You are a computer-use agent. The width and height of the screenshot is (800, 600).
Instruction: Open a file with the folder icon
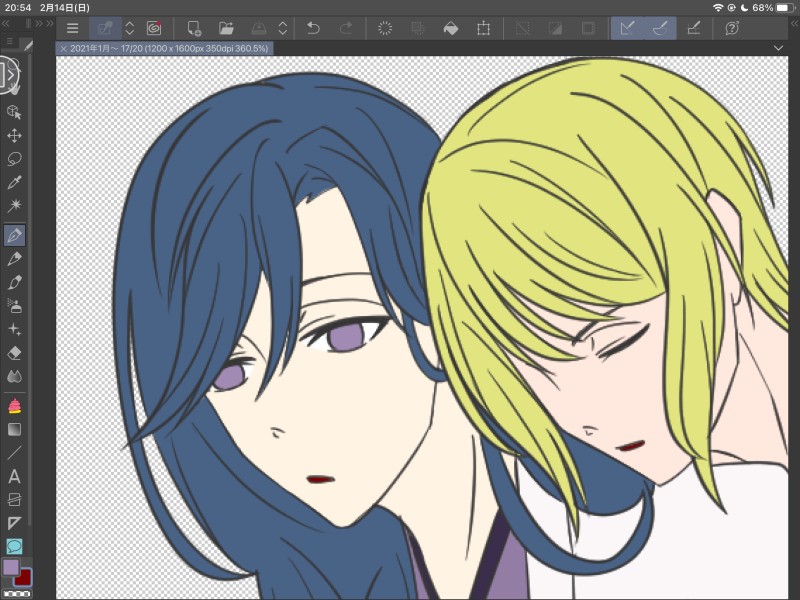pyautogui.click(x=226, y=28)
